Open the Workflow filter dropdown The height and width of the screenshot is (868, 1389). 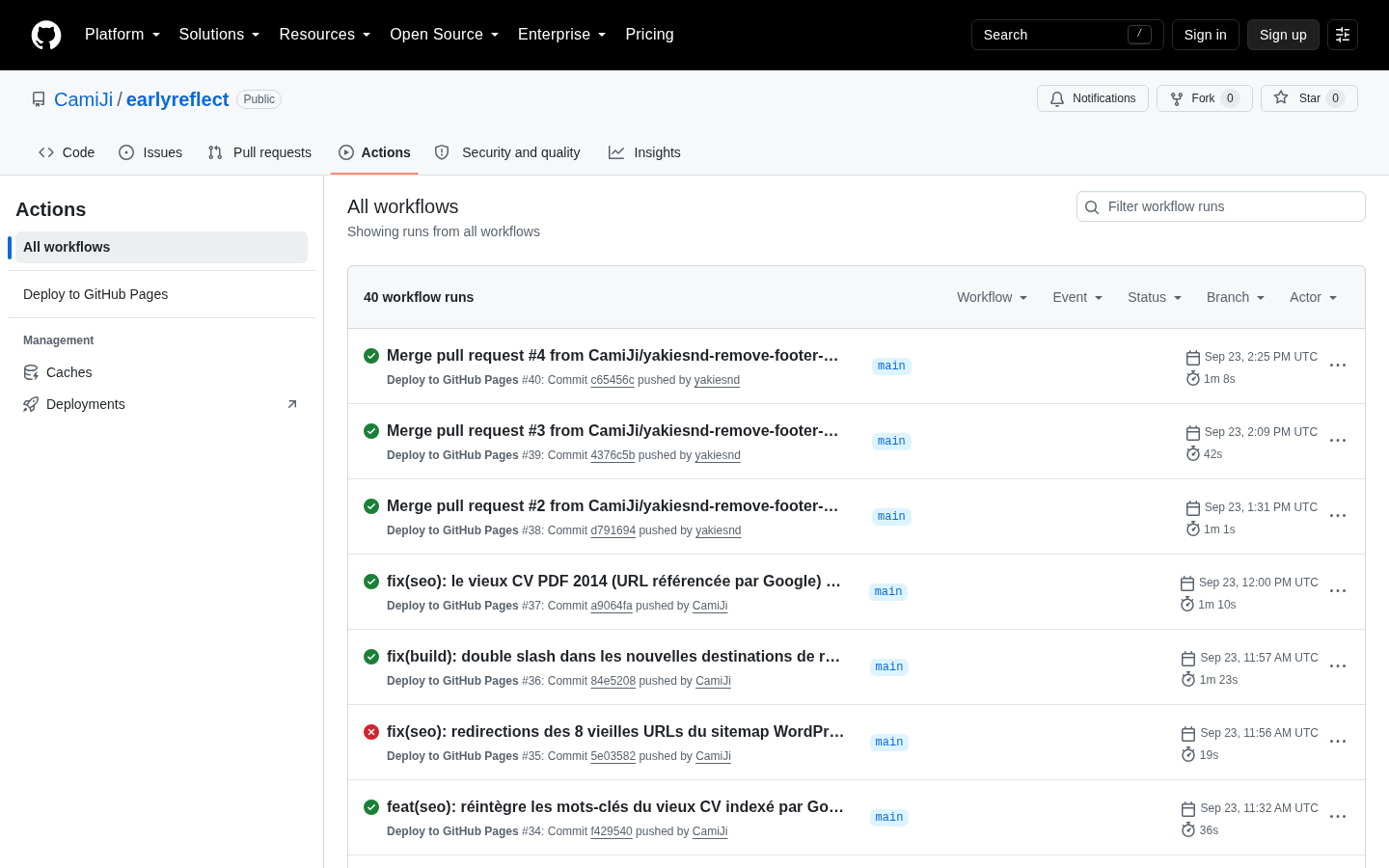993,297
